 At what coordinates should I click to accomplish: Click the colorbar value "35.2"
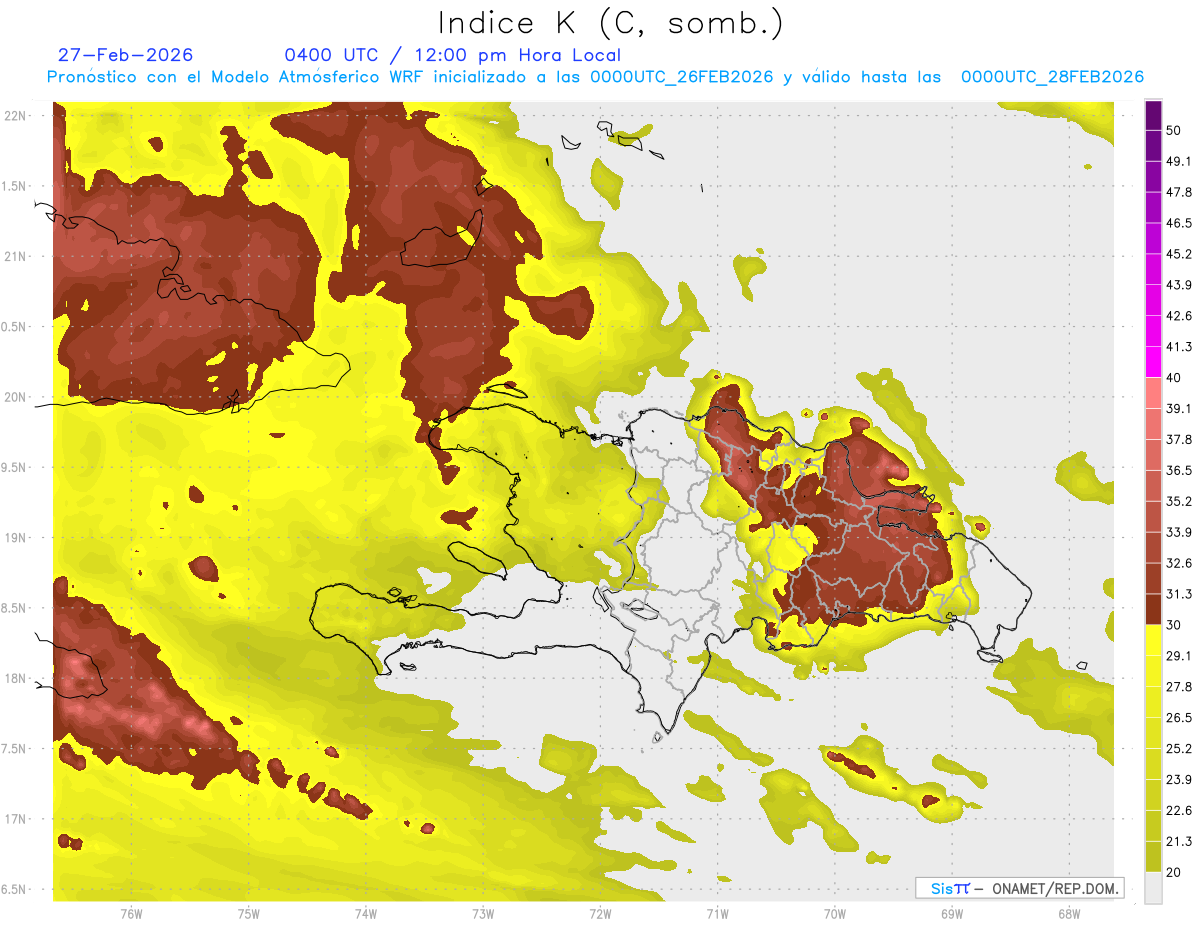pyautogui.click(x=1179, y=501)
